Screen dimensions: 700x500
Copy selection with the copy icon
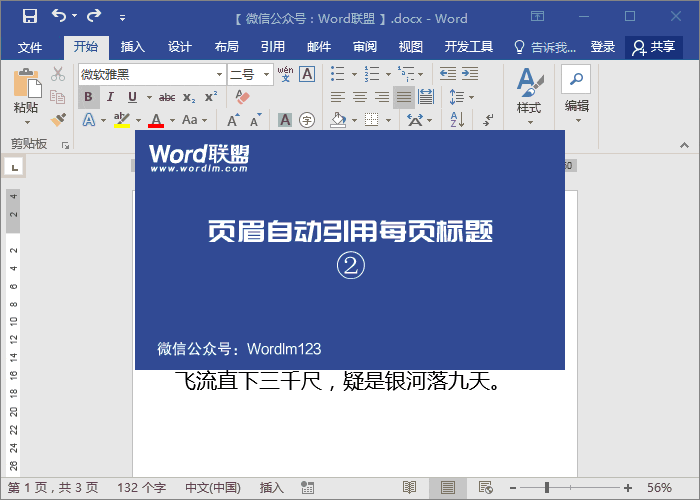click(58, 97)
